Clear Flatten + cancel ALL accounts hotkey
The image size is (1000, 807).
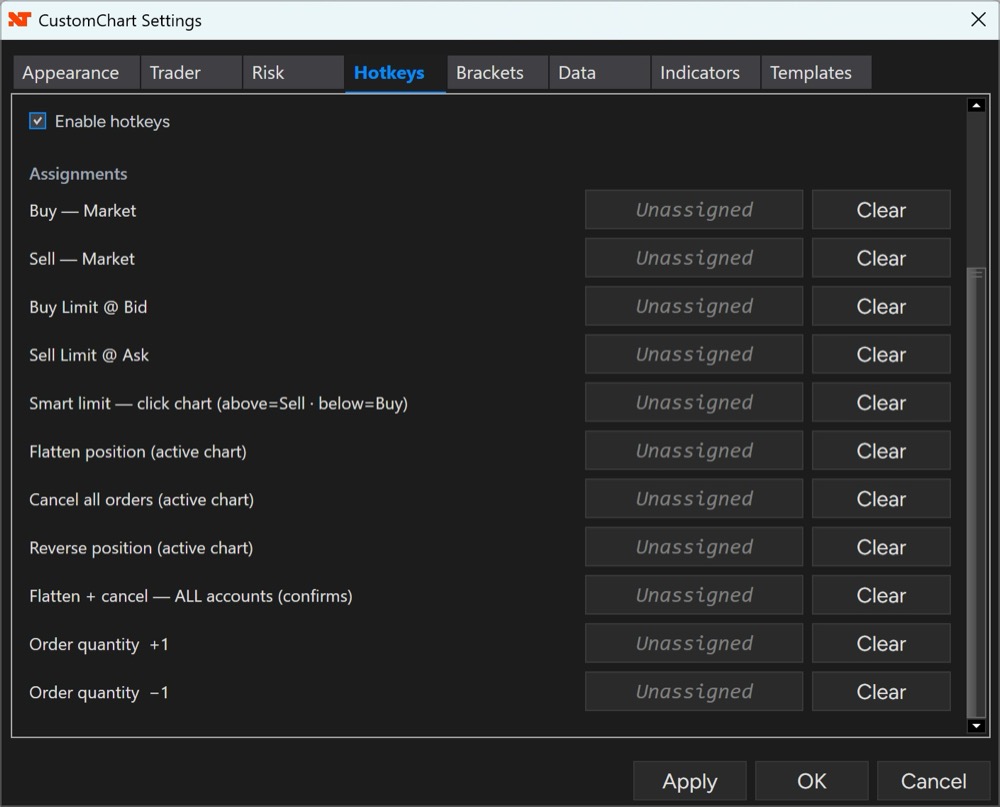(881, 595)
